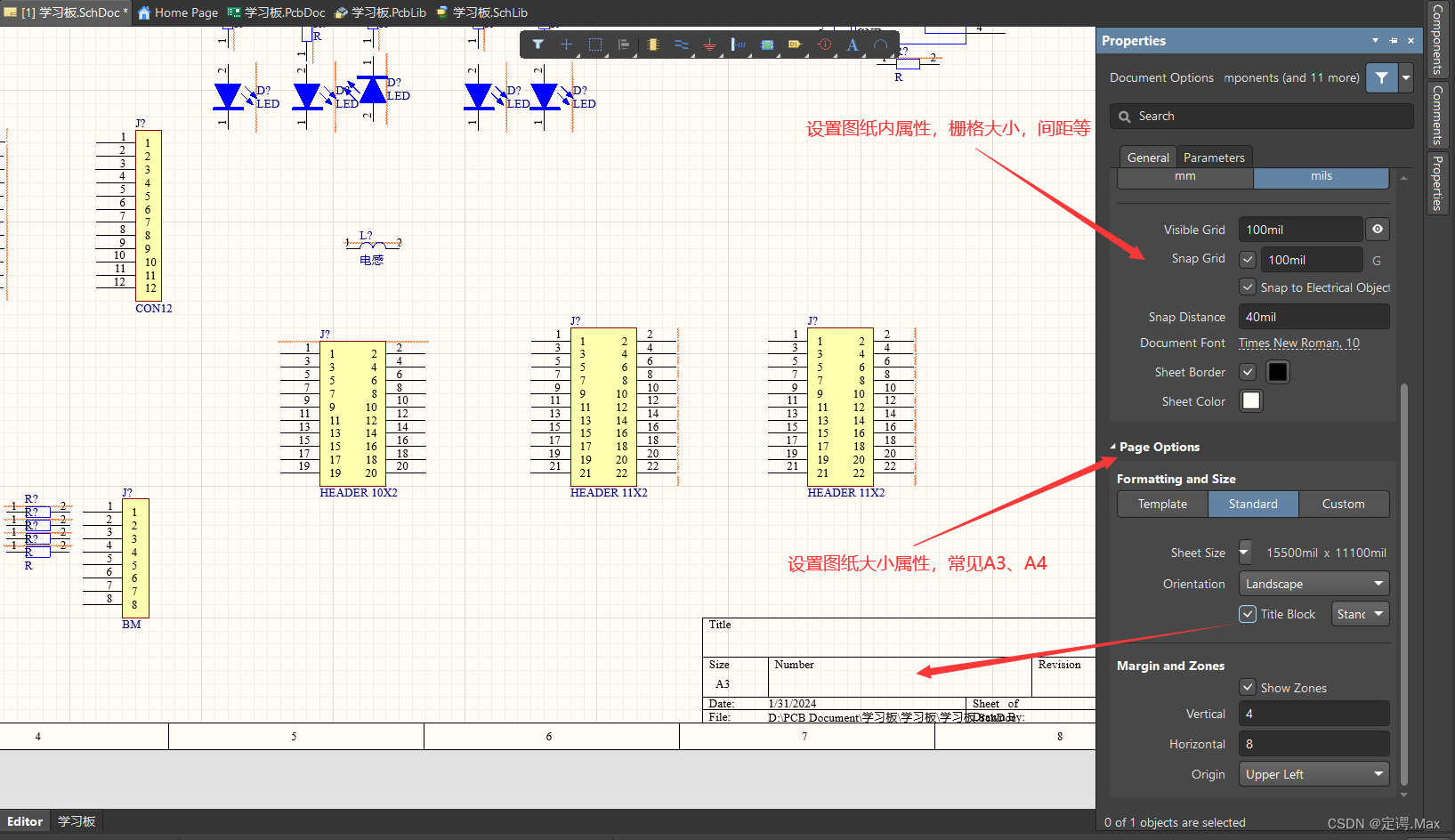Viewport: 1455px width, 840px height.
Task: Uncheck the Title Block option
Action: tap(1247, 614)
